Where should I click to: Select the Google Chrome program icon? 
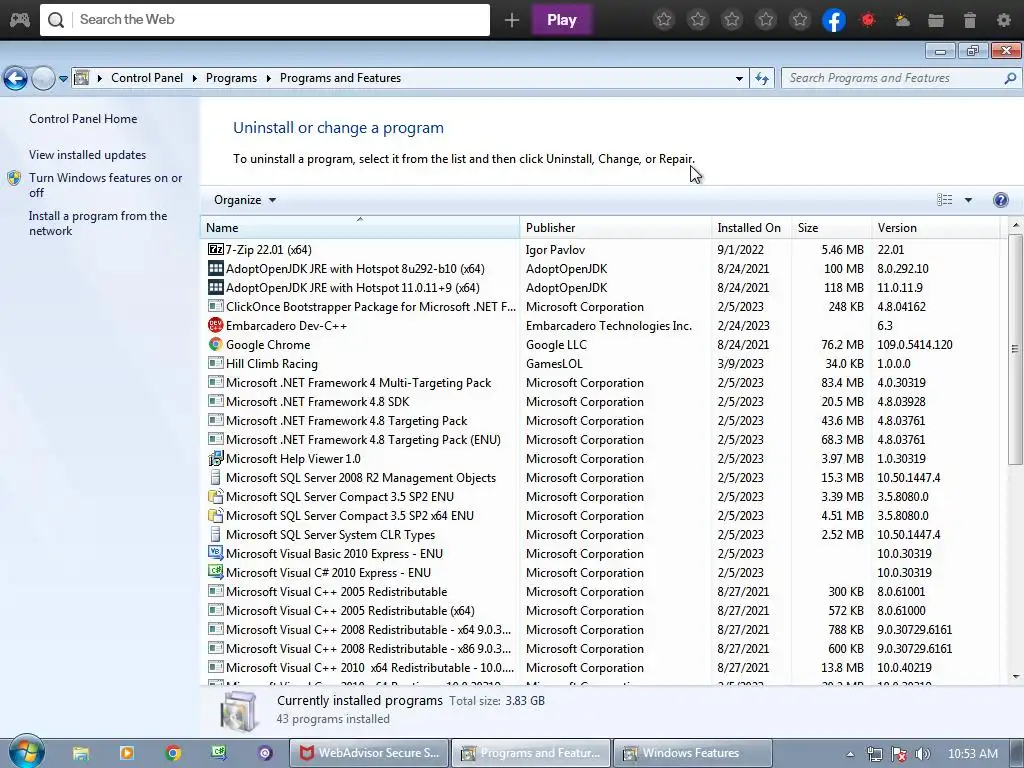[x=215, y=344]
